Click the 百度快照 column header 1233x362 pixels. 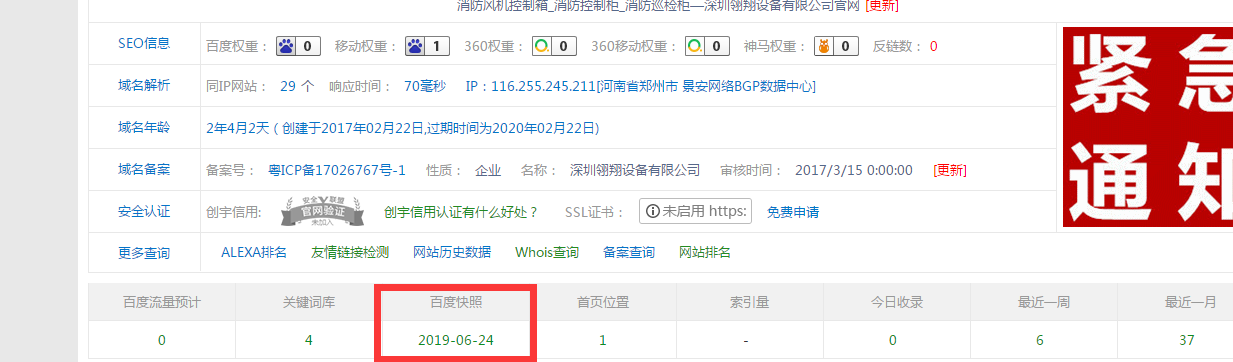tap(456, 301)
